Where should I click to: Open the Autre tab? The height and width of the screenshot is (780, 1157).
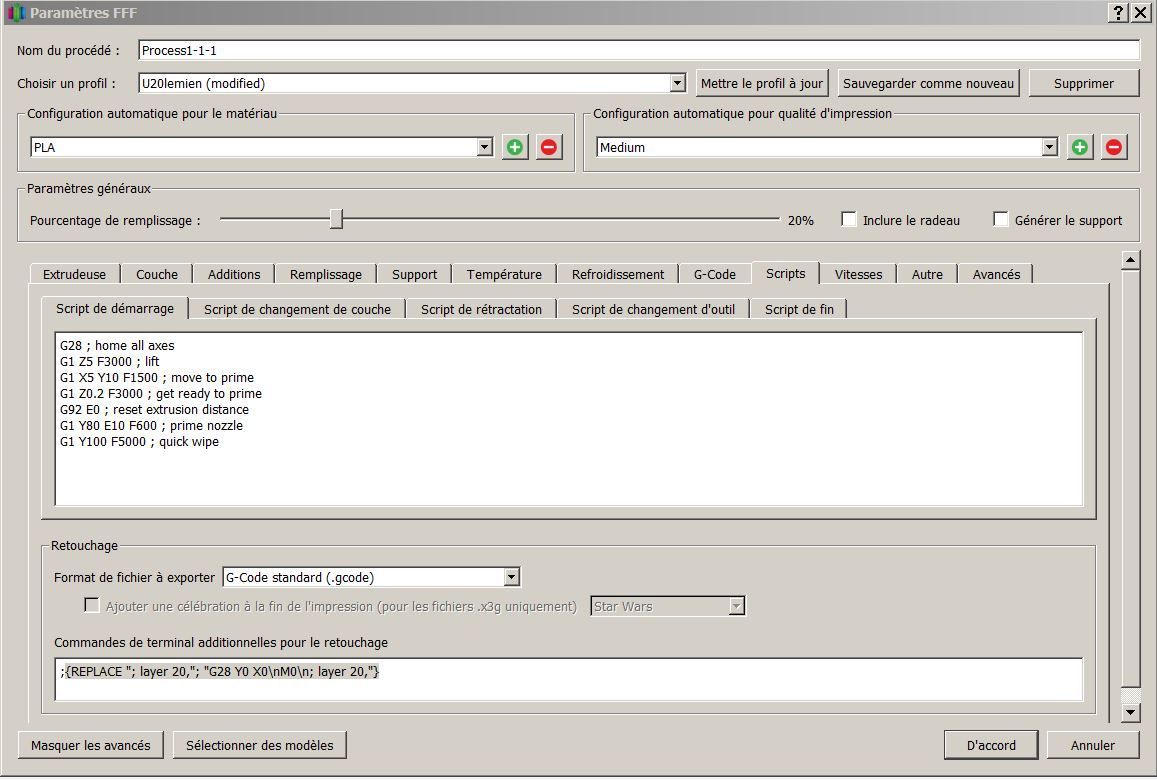(927, 275)
